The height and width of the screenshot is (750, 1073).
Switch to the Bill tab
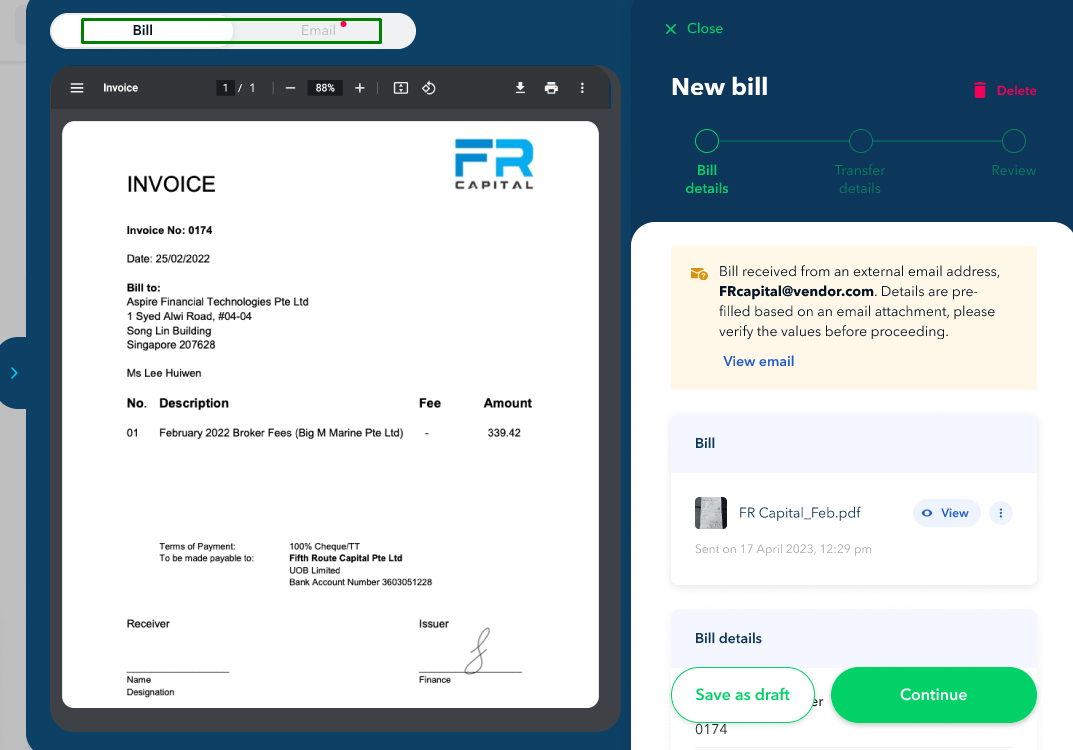click(x=142, y=30)
